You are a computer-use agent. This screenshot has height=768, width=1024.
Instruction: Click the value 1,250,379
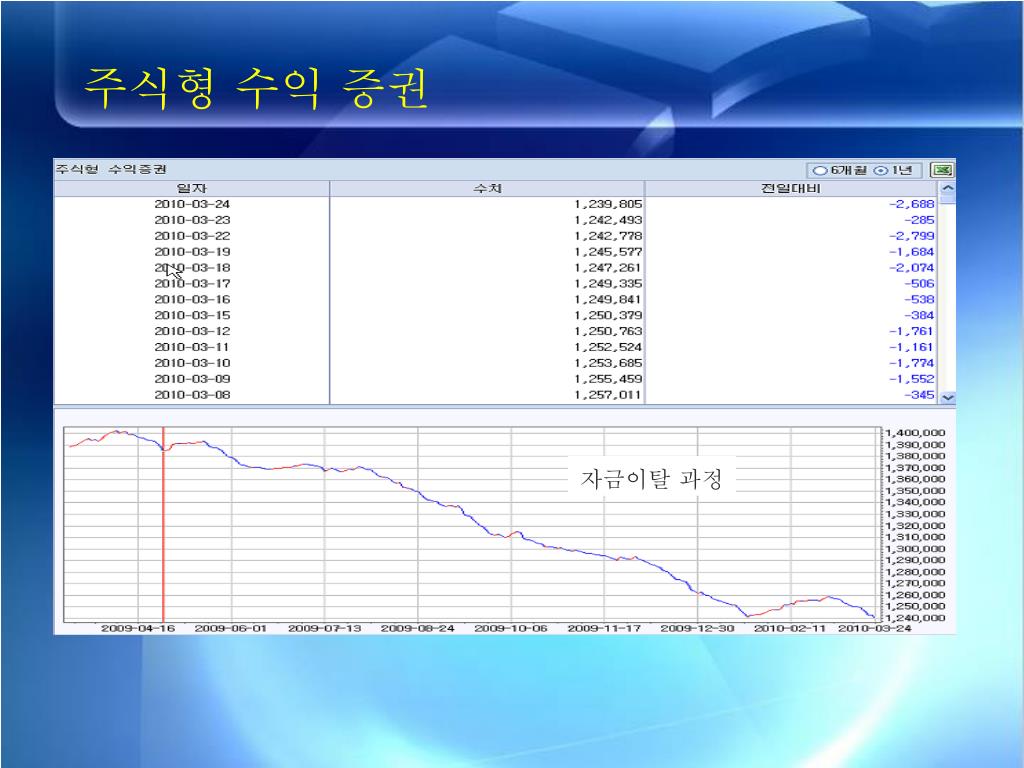(x=608, y=315)
